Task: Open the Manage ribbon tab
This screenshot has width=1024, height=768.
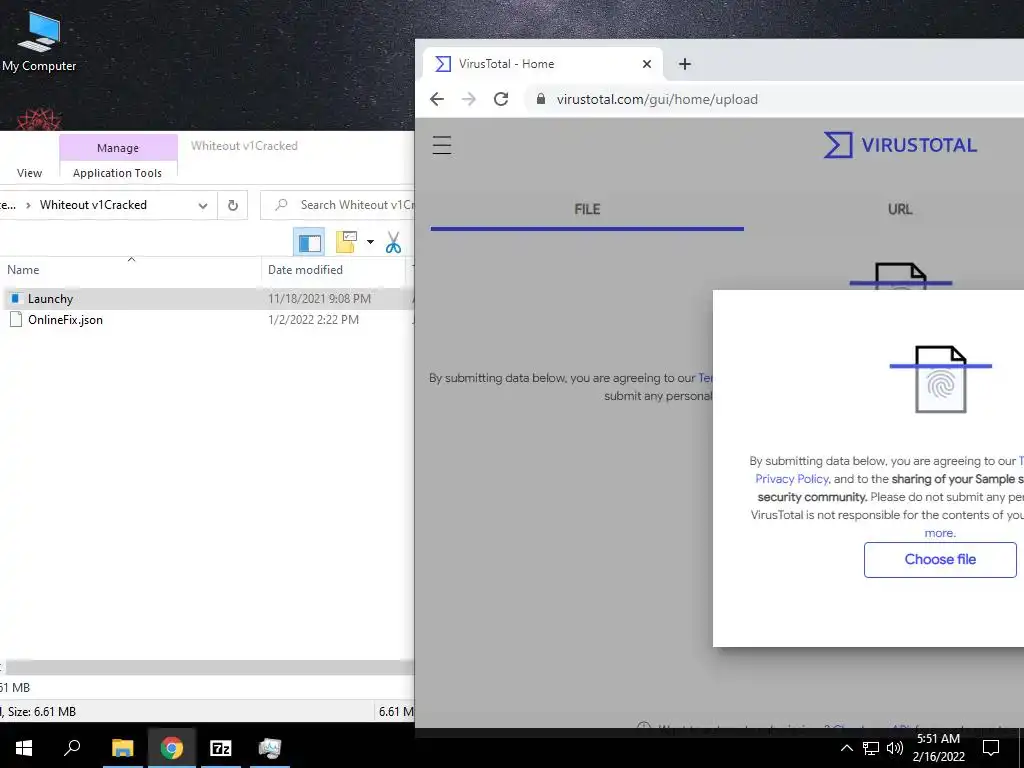Action: [118, 148]
